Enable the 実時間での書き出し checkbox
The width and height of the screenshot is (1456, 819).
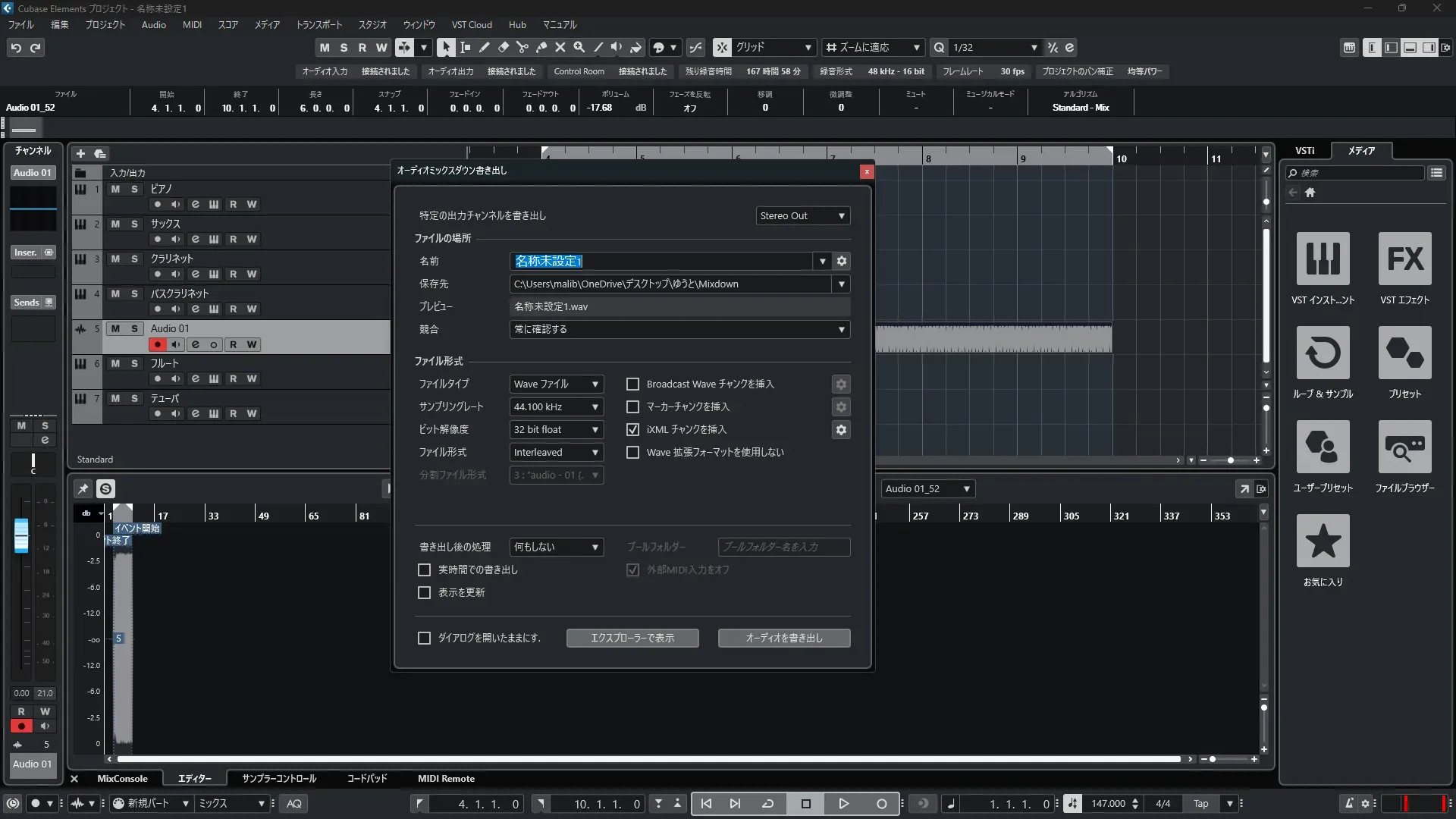[425, 570]
